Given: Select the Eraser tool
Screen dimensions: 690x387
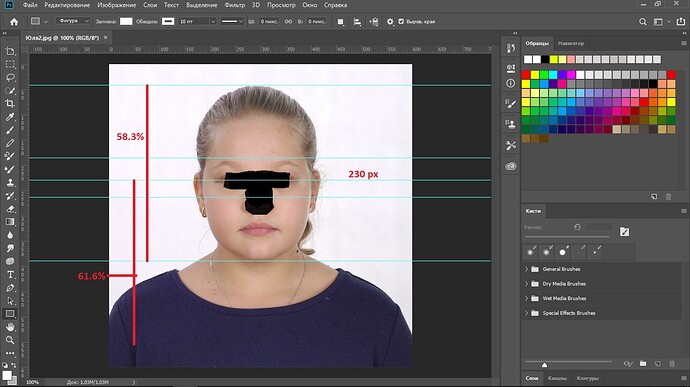Looking at the screenshot, I should 10,209.
